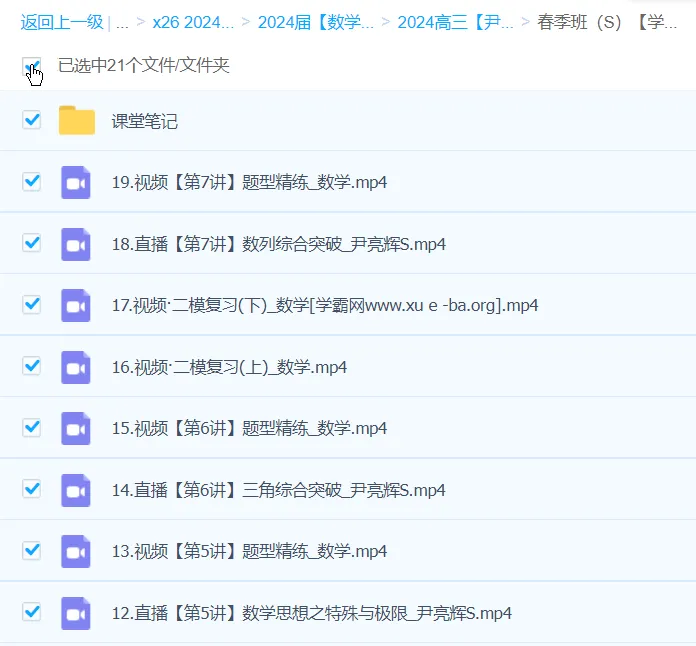Uncheck checkbox for 18.直播【第7讲】数列综合突破
This screenshot has height=646, width=696.
pyautogui.click(x=32, y=243)
